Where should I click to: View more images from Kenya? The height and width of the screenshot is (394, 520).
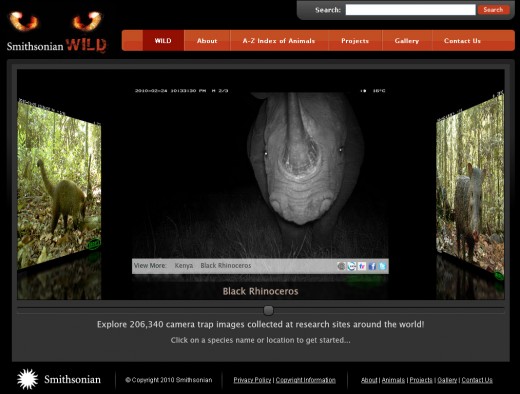coord(184,266)
